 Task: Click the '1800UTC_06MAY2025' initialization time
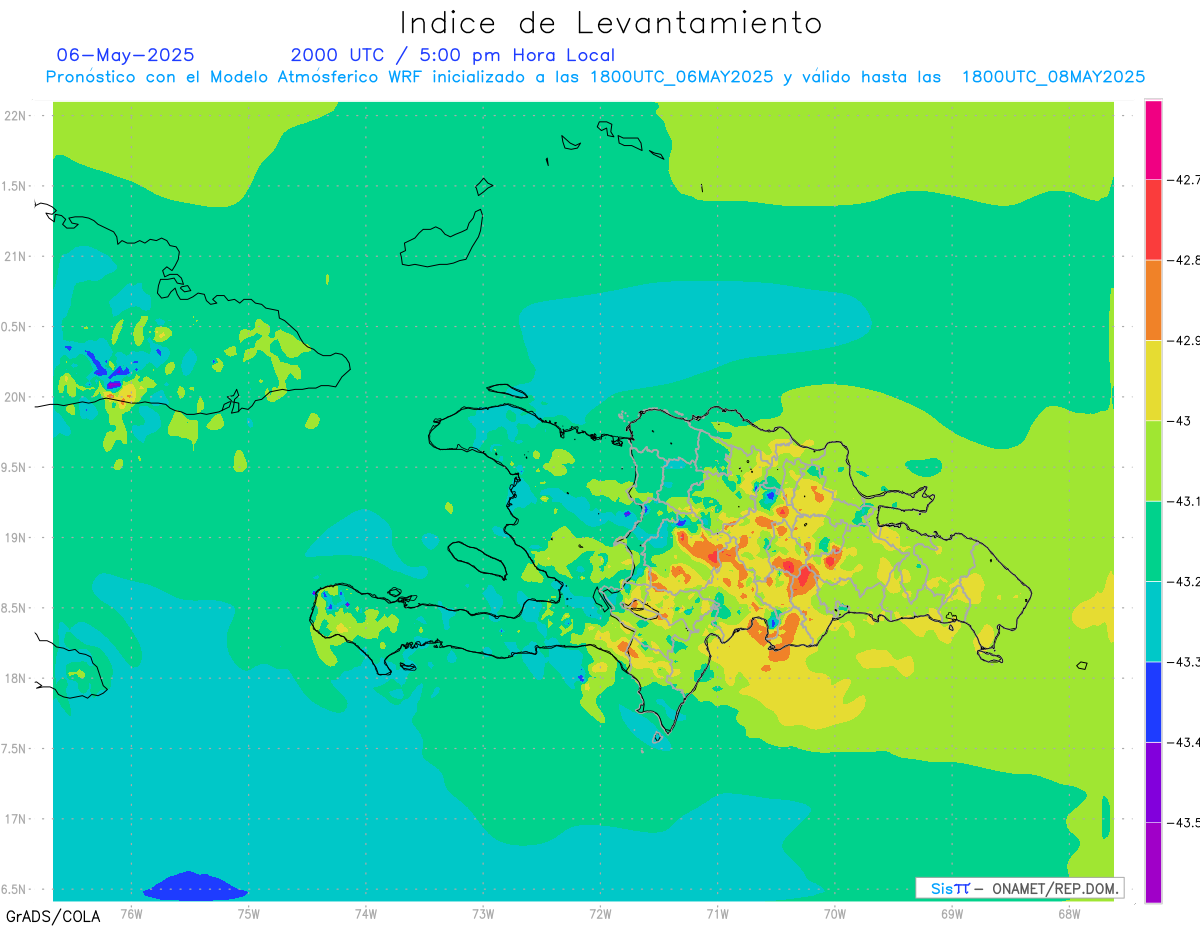coord(682,77)
